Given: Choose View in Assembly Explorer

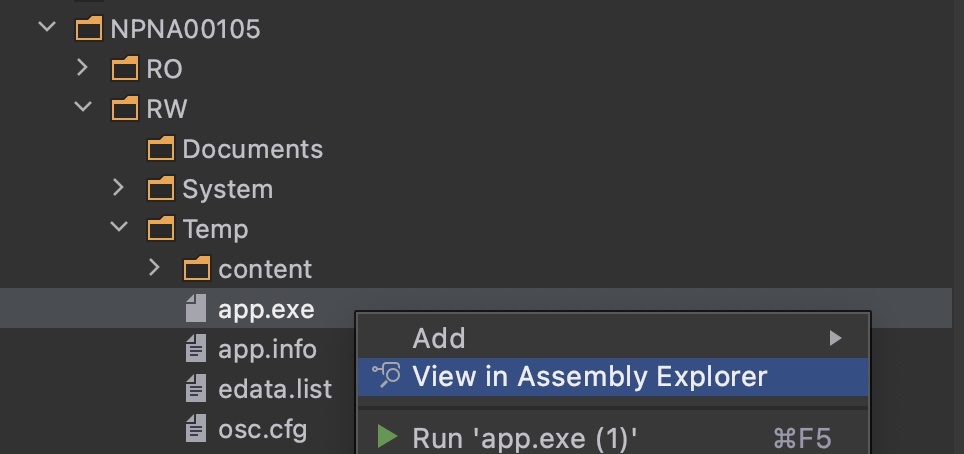Looking at the screenshot, I should [x=613, y=376].
